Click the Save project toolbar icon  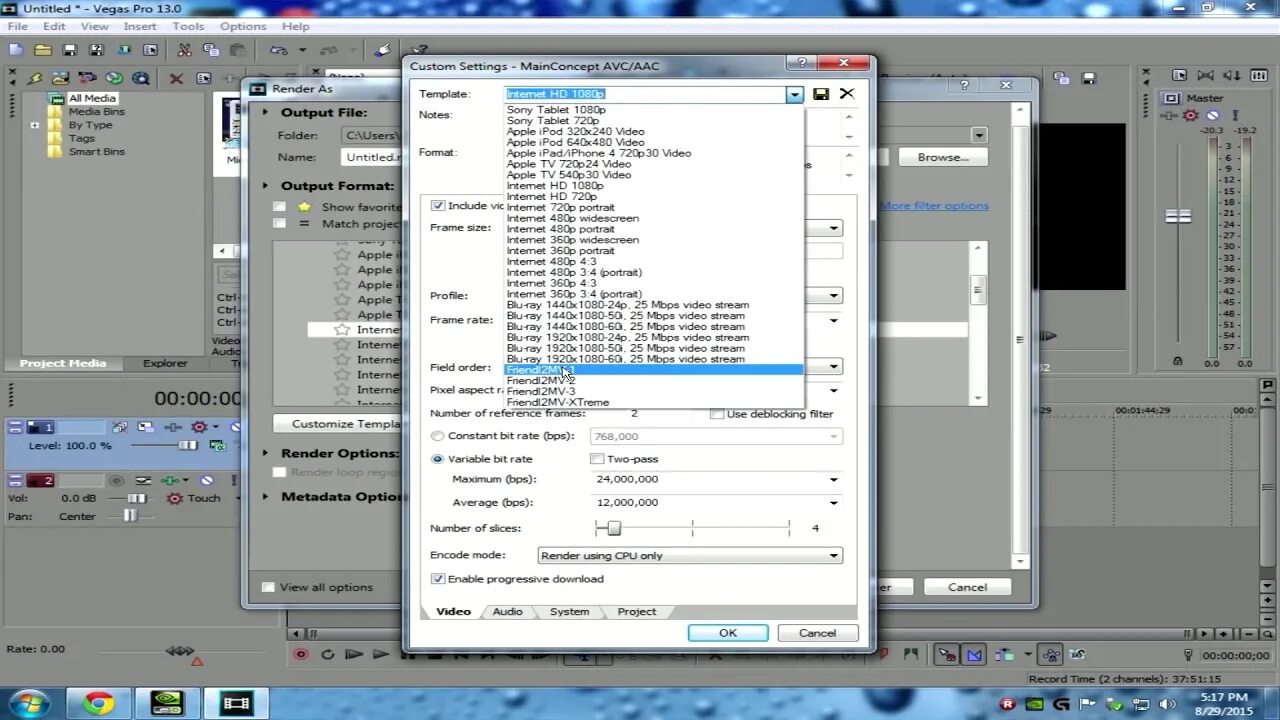tap(70, 50)
